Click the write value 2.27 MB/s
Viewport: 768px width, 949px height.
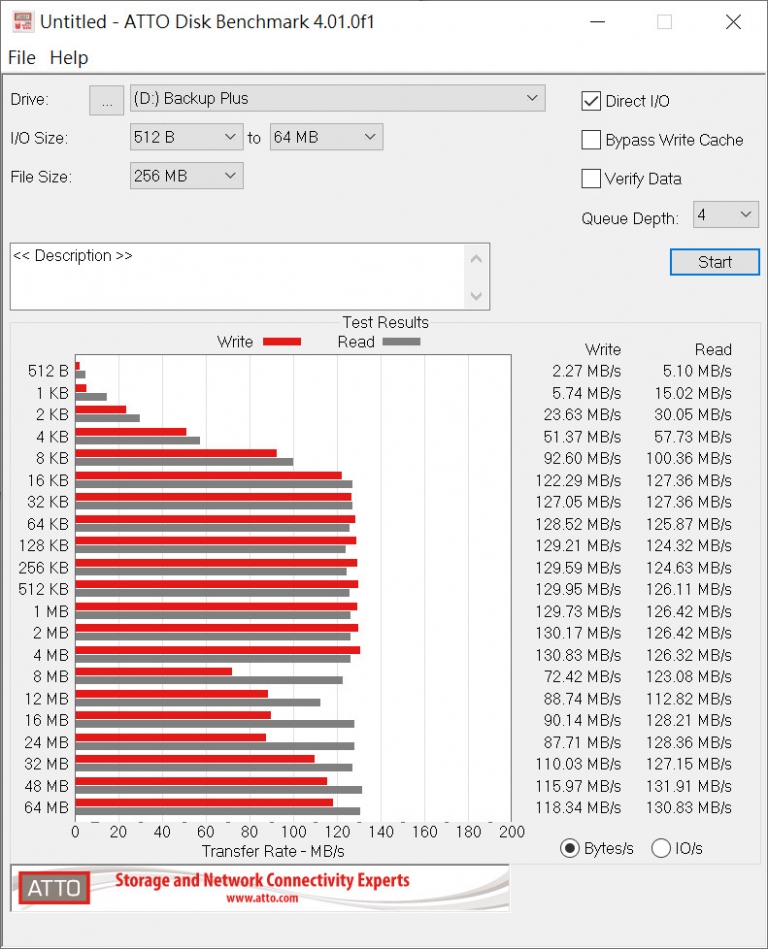click(586, 371)
